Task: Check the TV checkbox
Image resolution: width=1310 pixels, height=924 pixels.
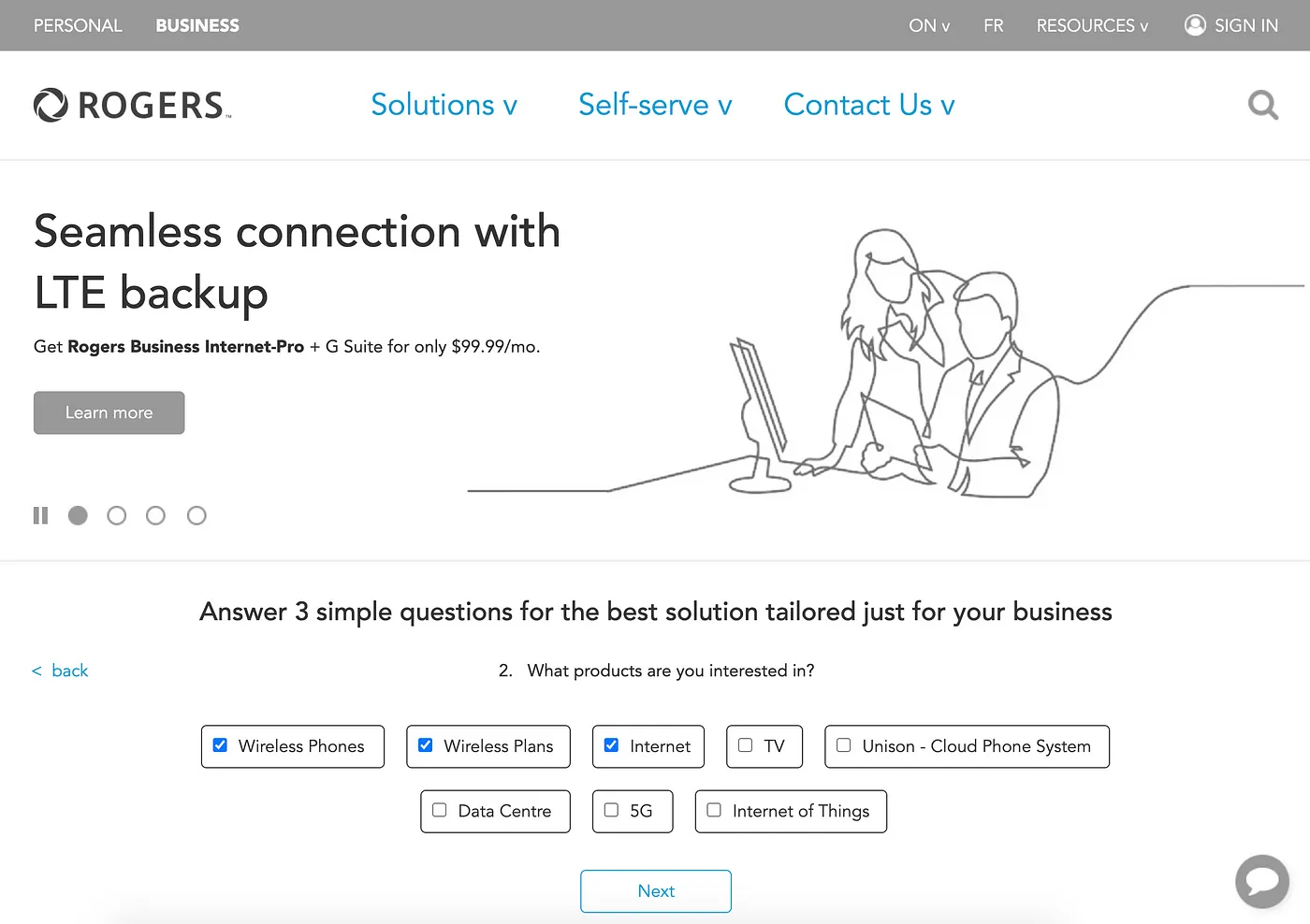Action: 745,745
